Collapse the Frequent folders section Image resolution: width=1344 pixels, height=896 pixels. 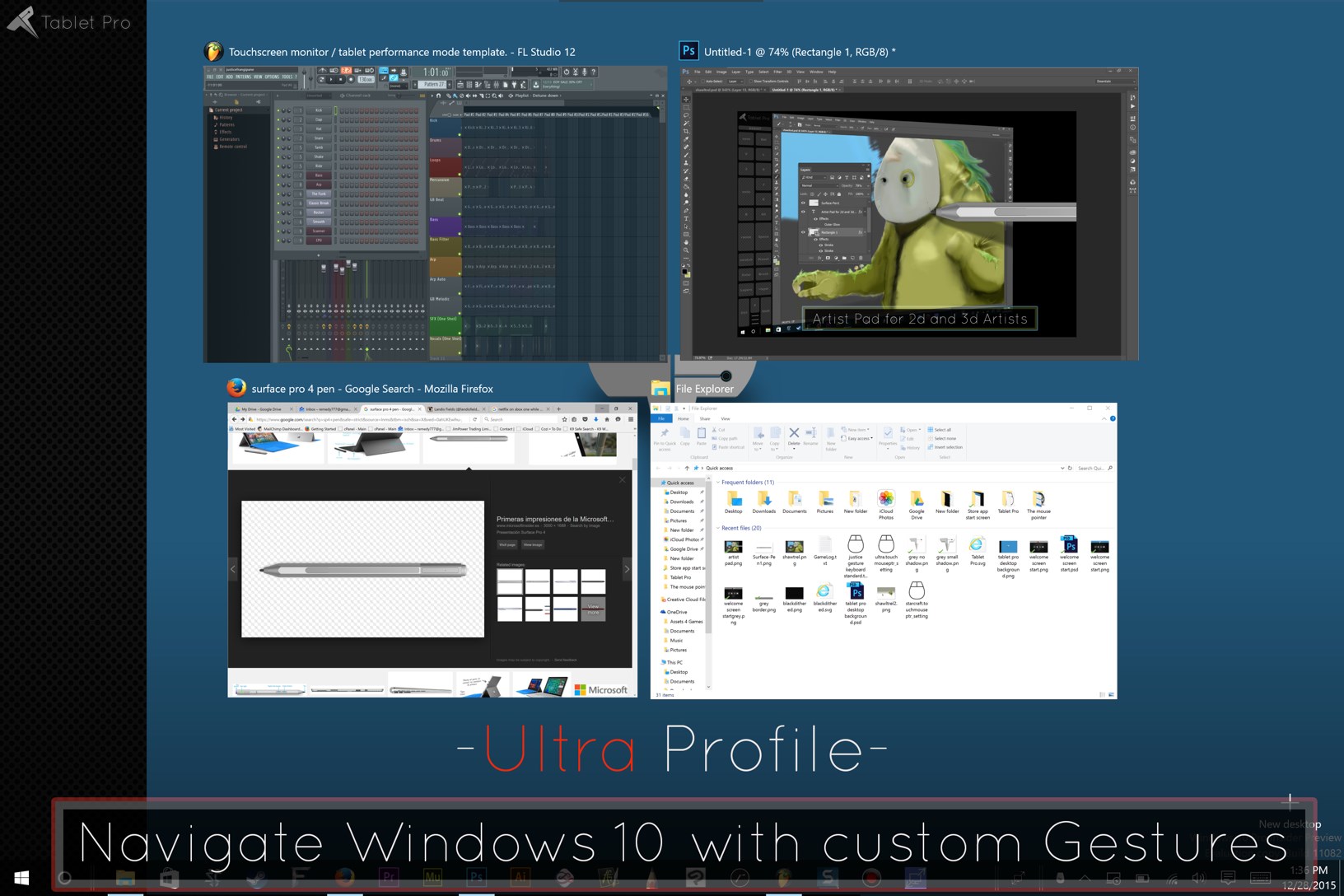tap(718, 483)
